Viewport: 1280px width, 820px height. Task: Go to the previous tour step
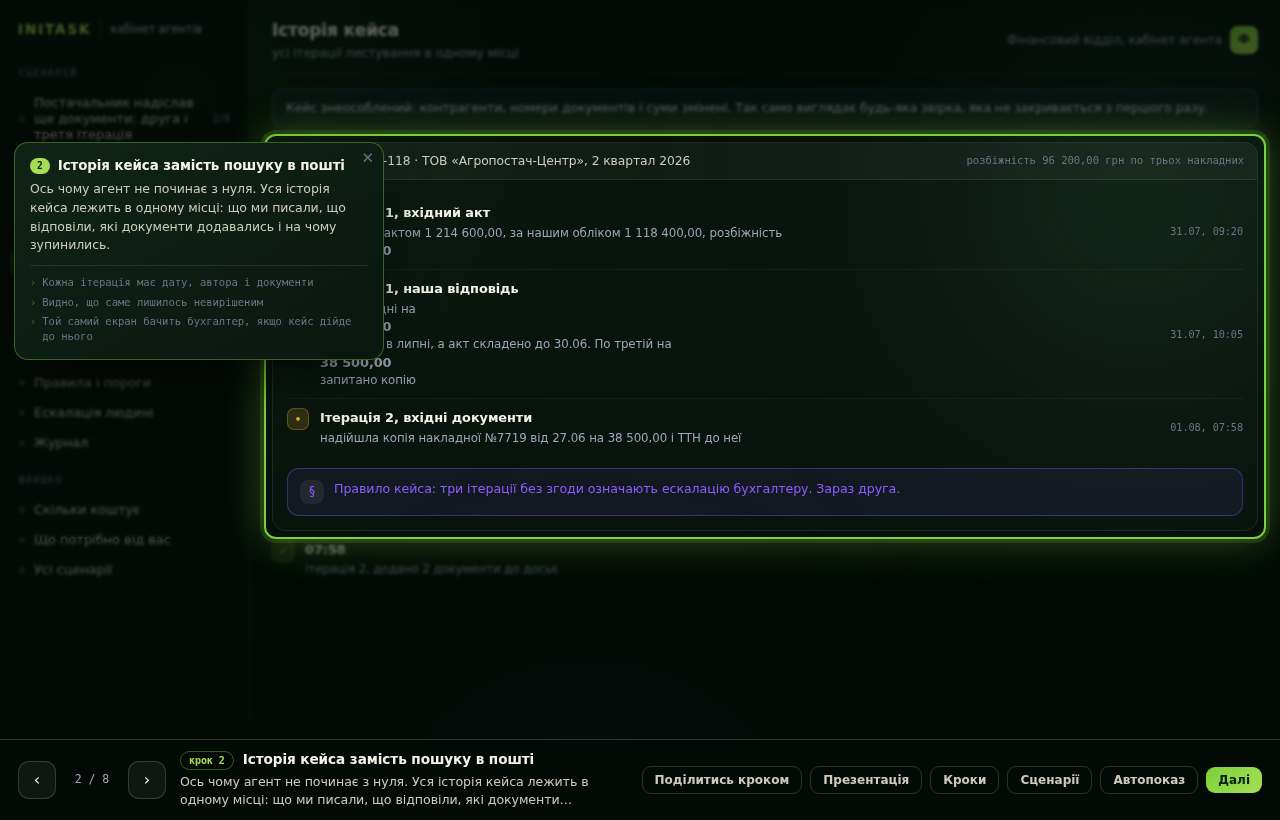click(x=37, y=780)
